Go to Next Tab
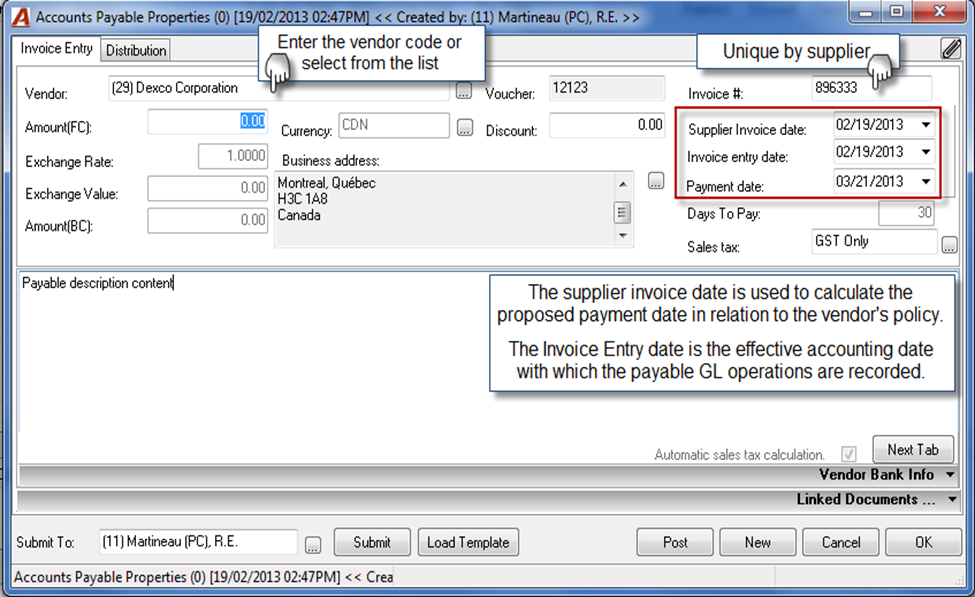The width and height of the screenshot is (975, 597). pyautogui.click(x=913, y=449)
